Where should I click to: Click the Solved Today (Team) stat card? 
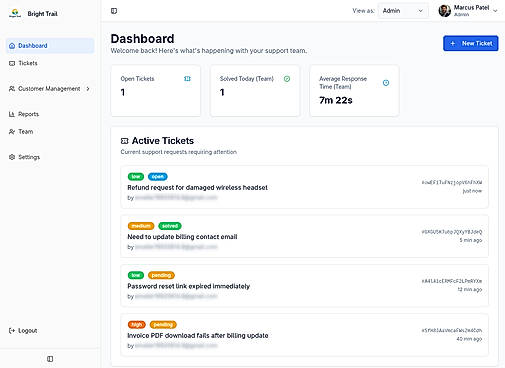[x=255, y=91]
